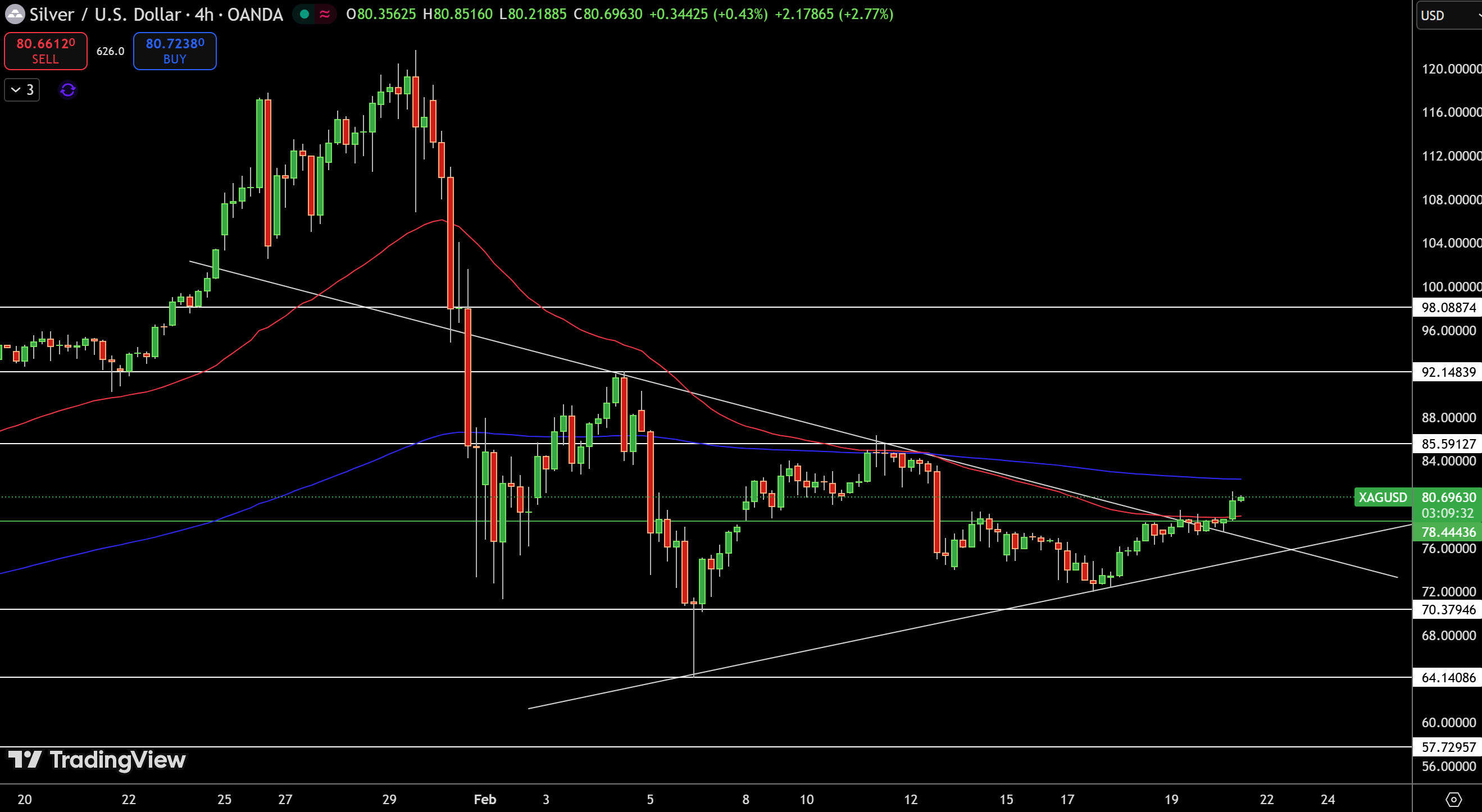Click the TradingView logo watermark
This screenshot has width=1482, height=812.
97,760
